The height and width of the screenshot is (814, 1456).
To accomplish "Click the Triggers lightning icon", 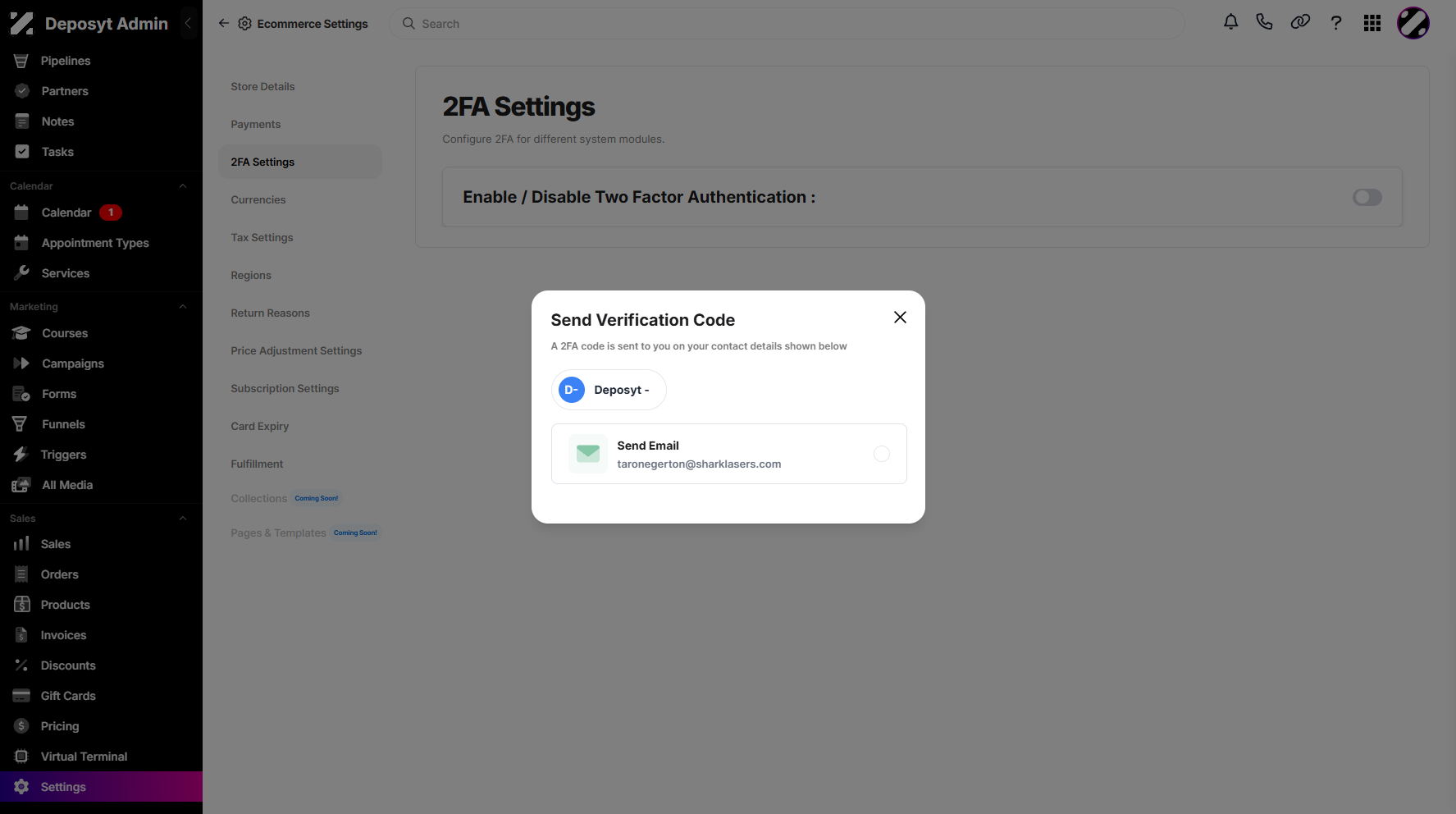I will tap(21, 455).
